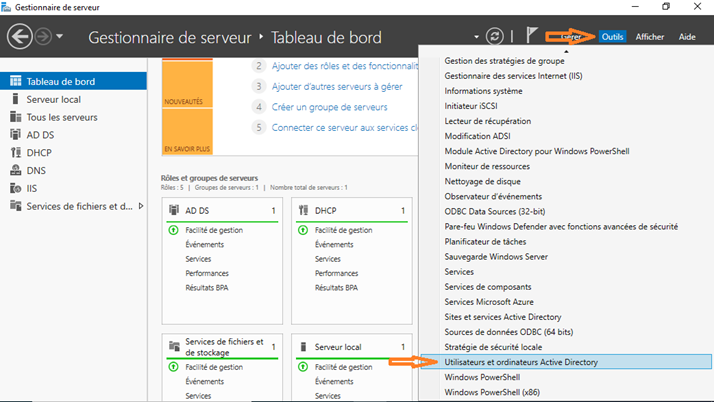
Task: Click the forward navigation arrow
Action: (44, 36)
